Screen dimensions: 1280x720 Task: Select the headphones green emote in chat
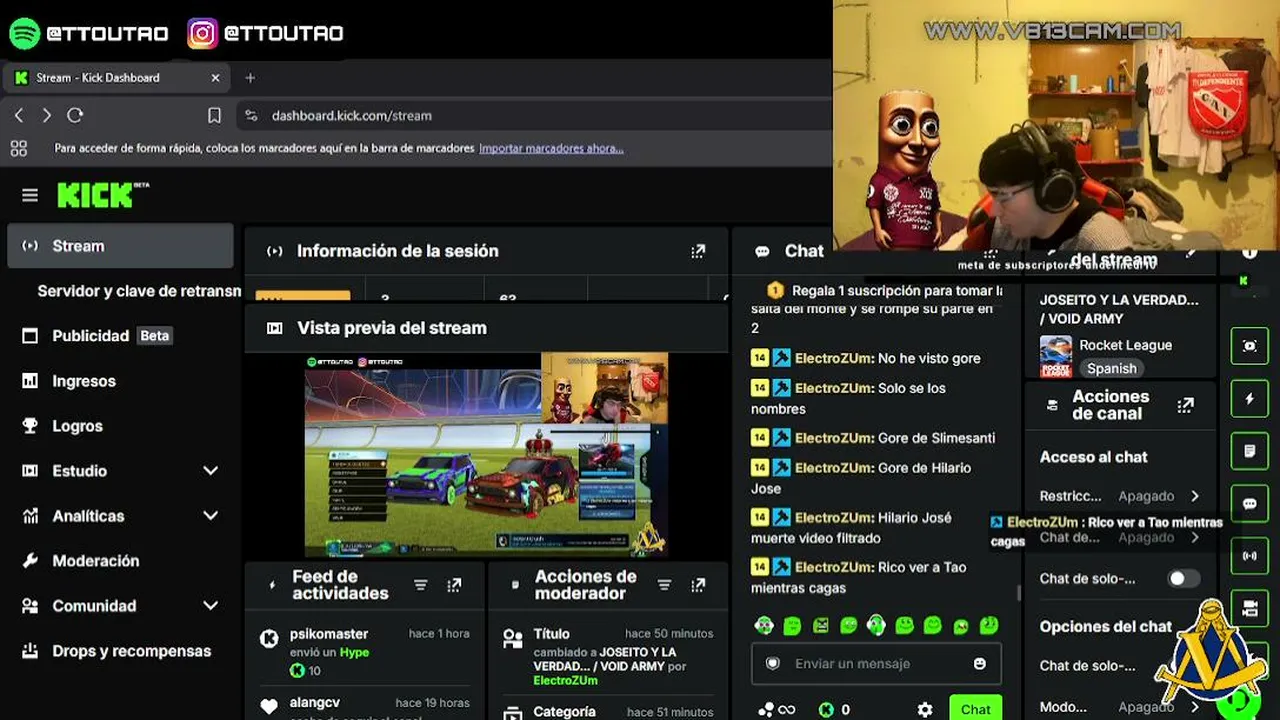[x=876, y=625]
